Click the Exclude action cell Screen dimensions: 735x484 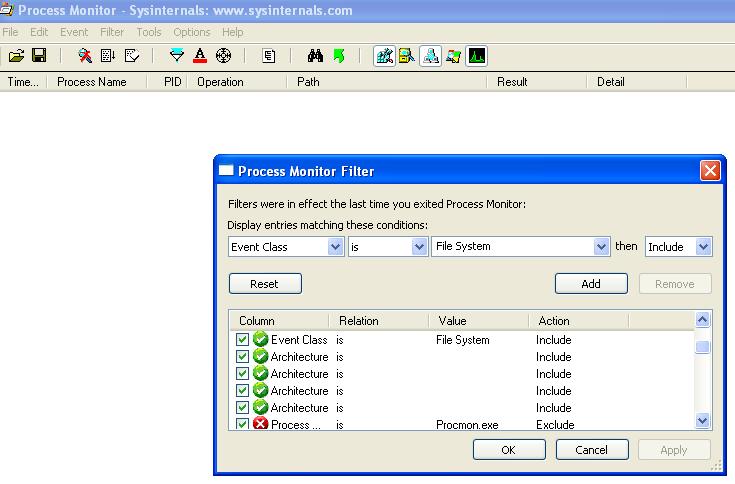(555, 424)
